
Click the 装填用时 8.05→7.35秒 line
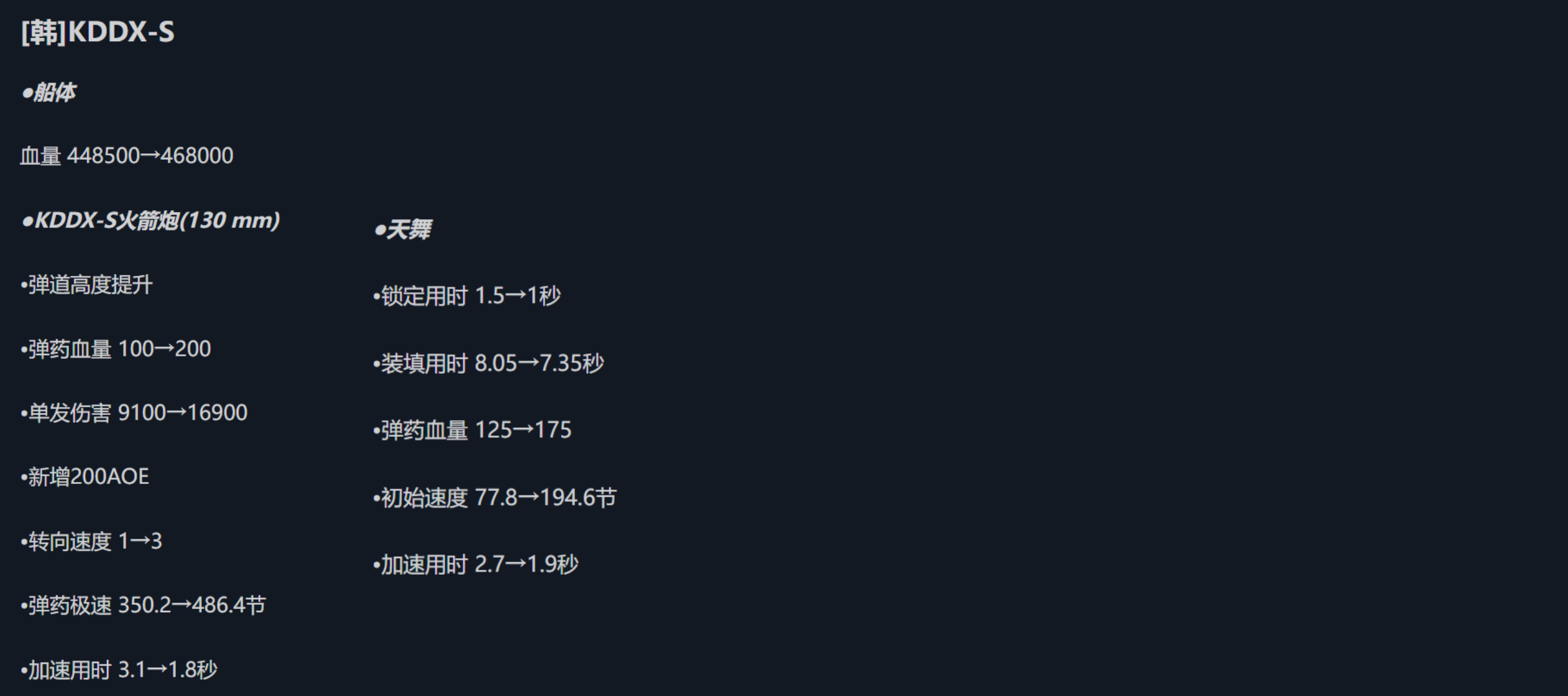(x=488, y=363)
